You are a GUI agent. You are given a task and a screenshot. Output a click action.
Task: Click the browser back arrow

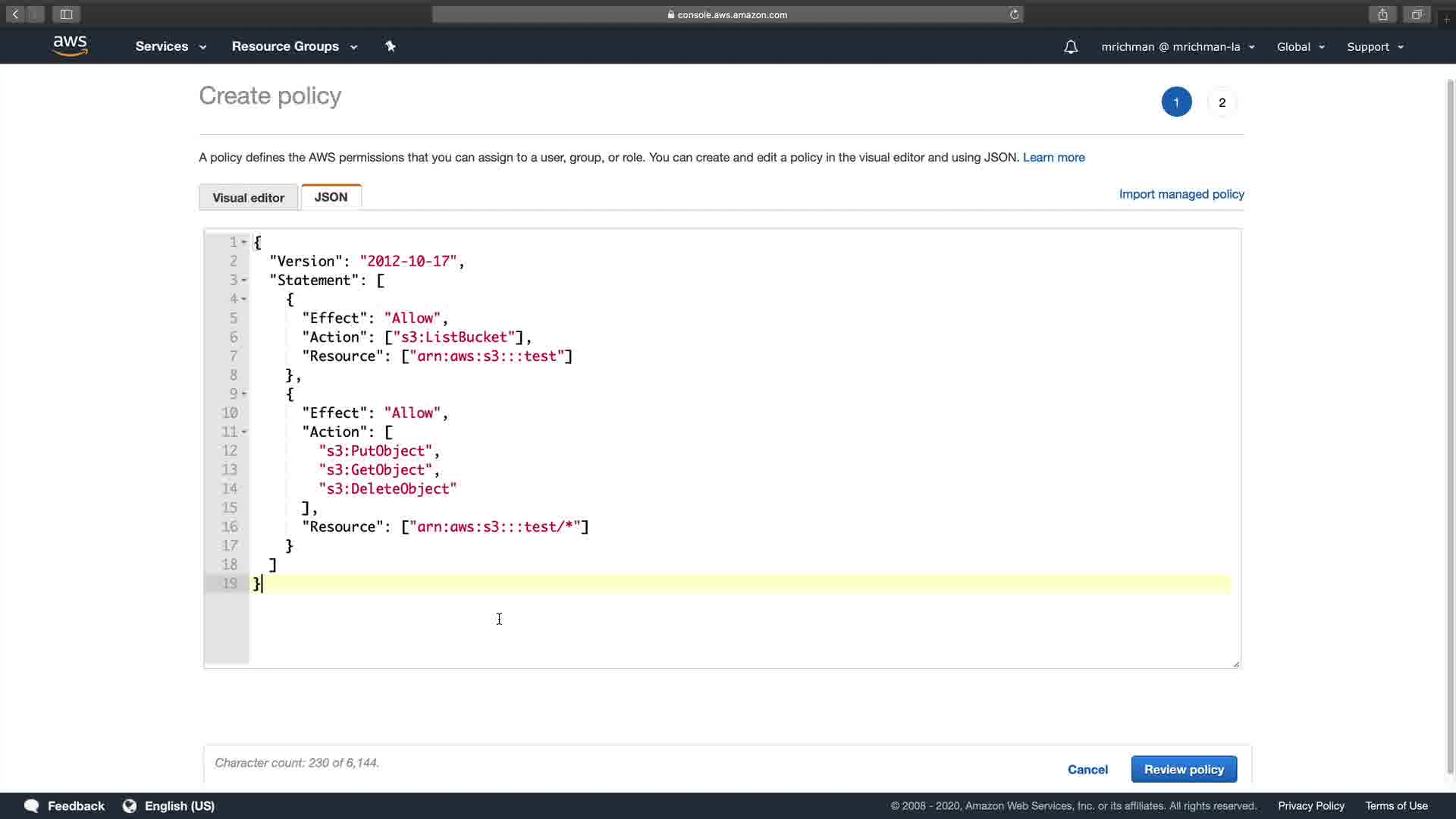click(x=15, y=14)
